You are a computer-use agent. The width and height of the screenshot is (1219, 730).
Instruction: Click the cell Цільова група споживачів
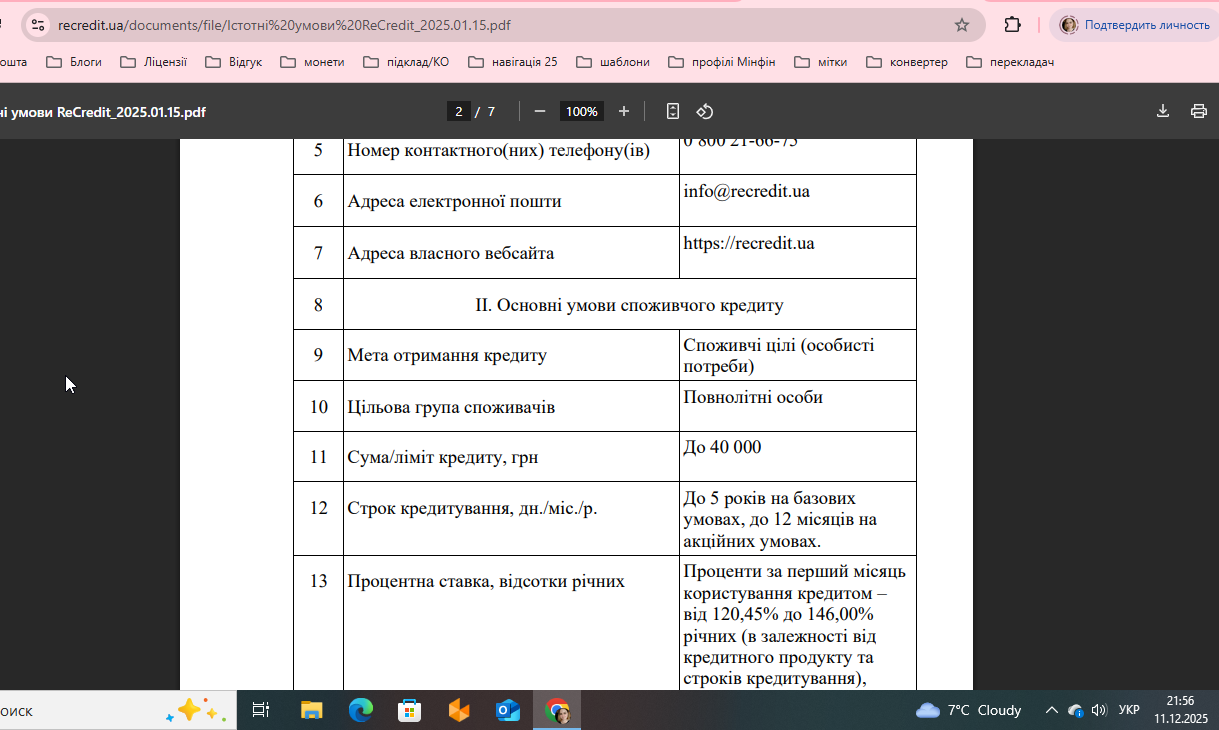(511, 406)
